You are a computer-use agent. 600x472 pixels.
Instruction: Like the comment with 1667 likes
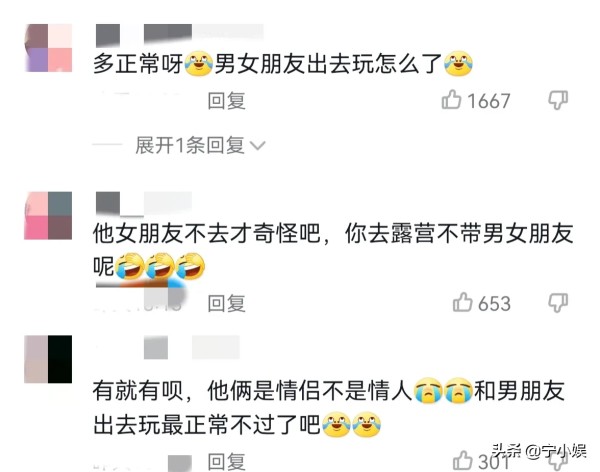pyautogui.click(x=451, y=100)
